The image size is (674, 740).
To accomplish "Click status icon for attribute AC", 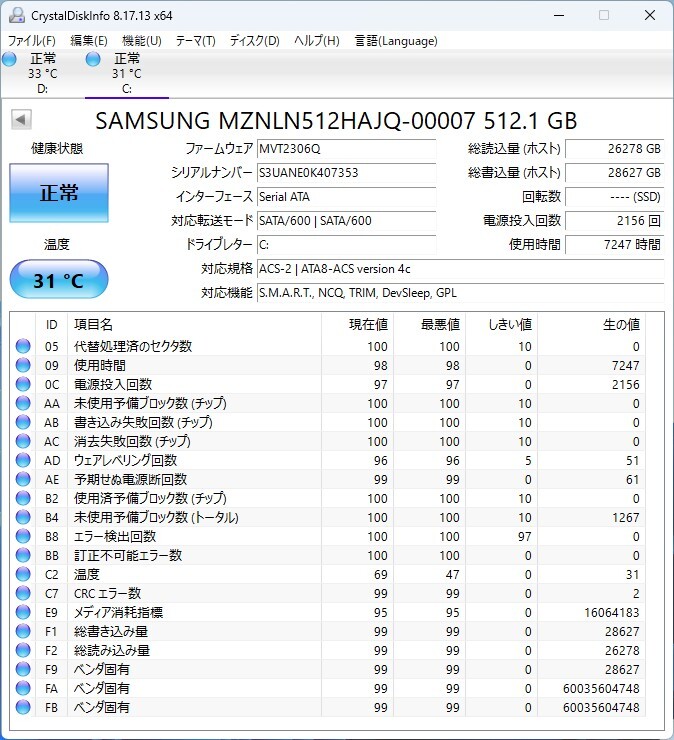I will (x=23, y=441).
